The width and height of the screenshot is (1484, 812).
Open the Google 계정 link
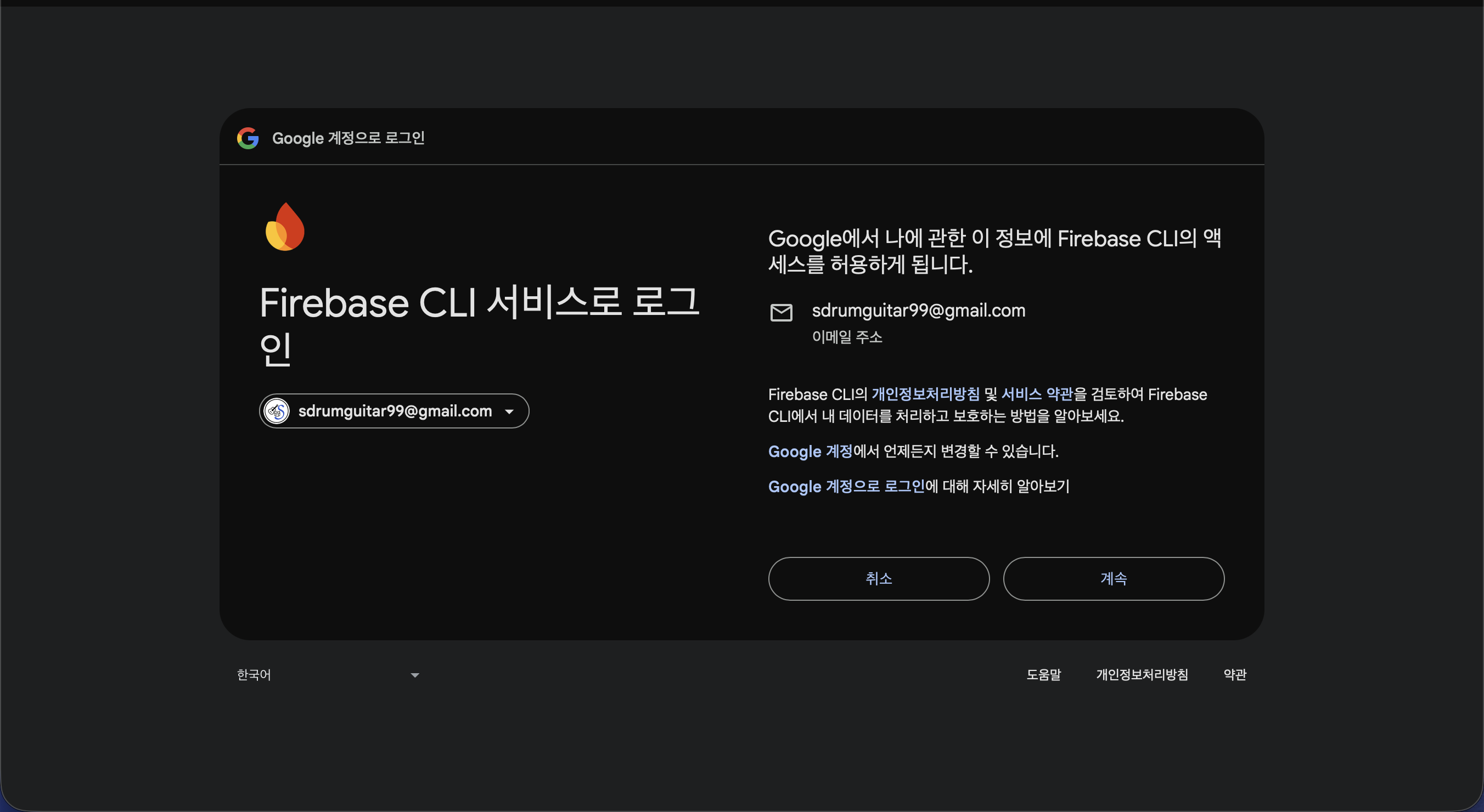pyautogui.click(x=810, y=452)
